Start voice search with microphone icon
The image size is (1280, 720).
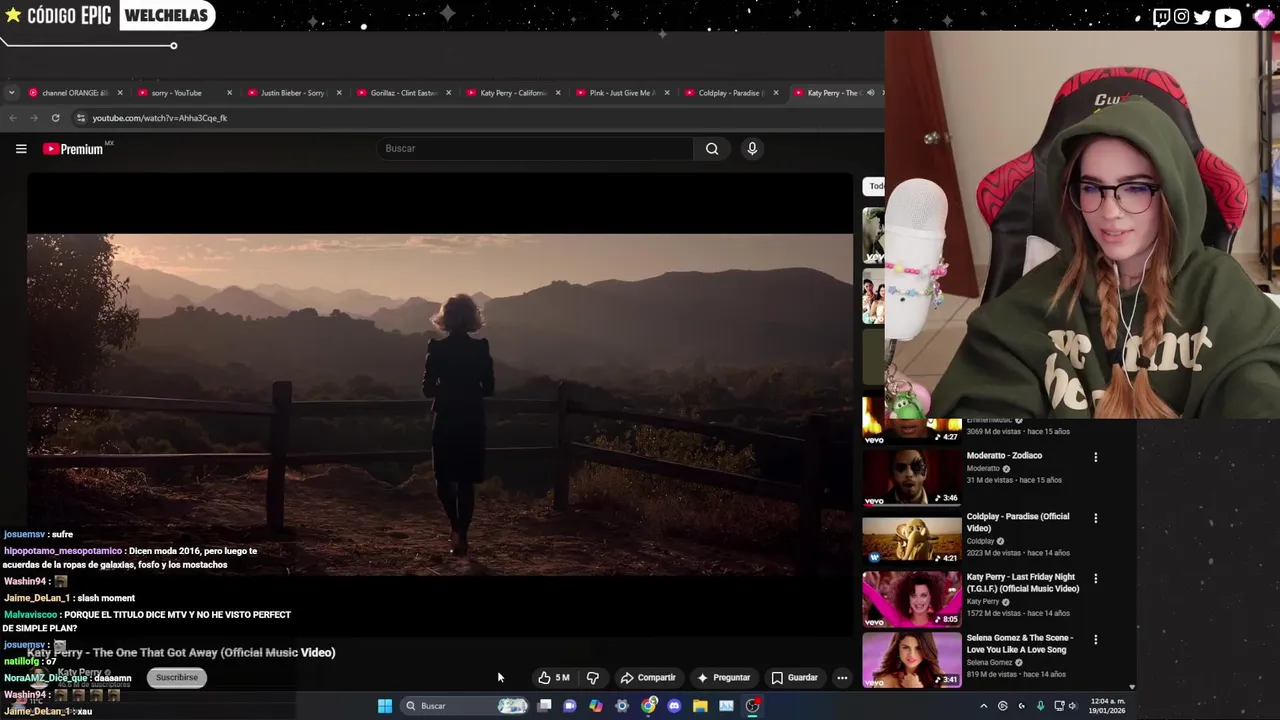pos(752,149)
